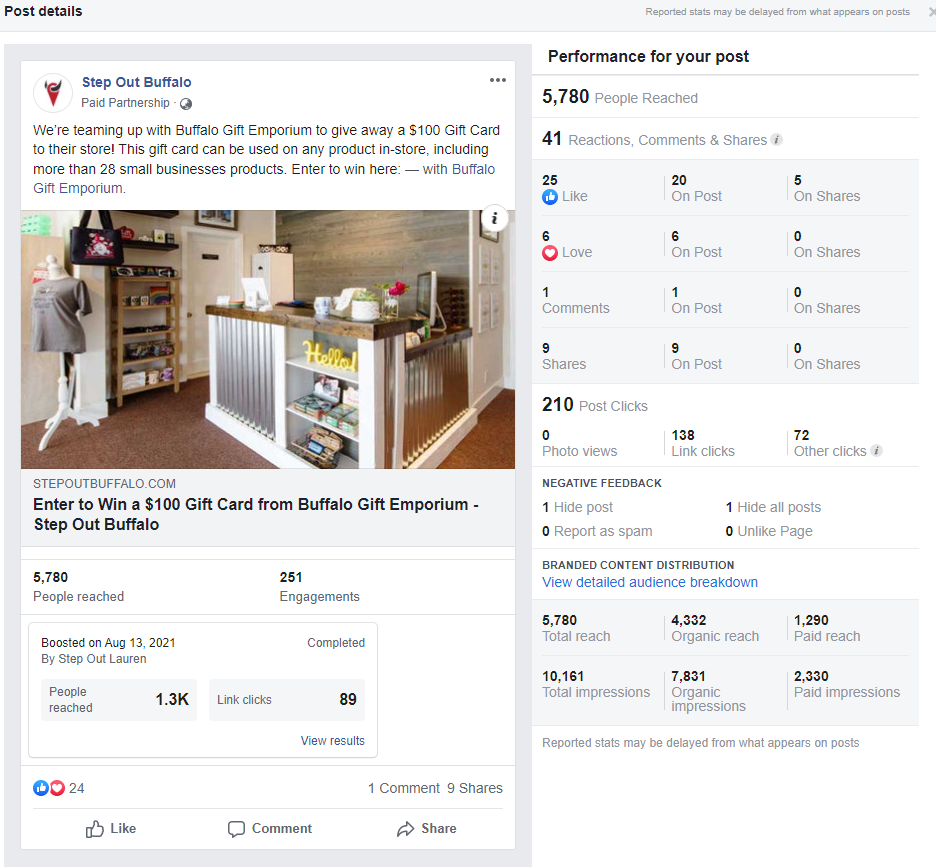Click the 9 Shares row in performance
The image size is (936, 867).
(x=725, y=356)
